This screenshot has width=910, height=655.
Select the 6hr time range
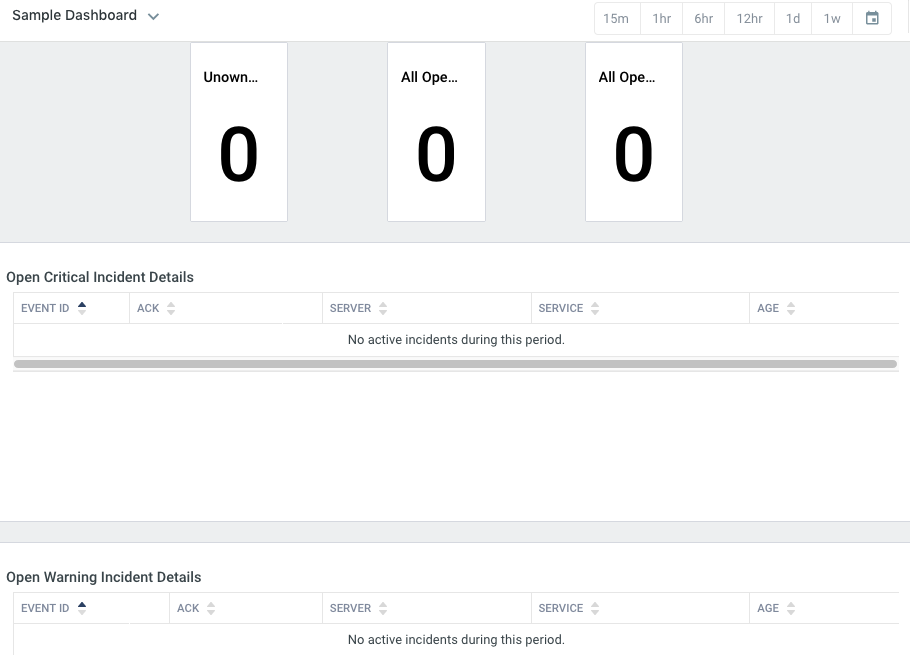pos(703,19)
